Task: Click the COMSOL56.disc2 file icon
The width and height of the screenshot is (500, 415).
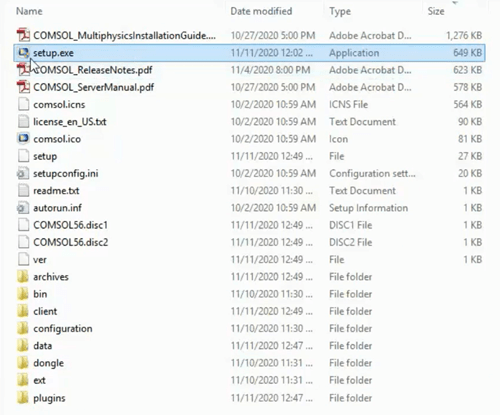Action: tap(23, 242)
